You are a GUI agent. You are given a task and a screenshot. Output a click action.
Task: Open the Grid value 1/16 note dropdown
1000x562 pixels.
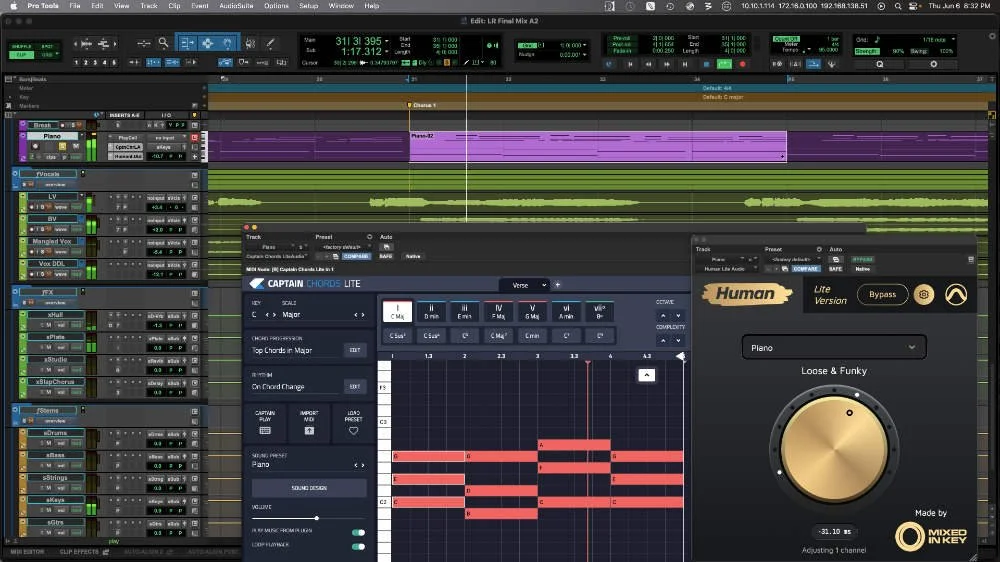tap(938, 40)
